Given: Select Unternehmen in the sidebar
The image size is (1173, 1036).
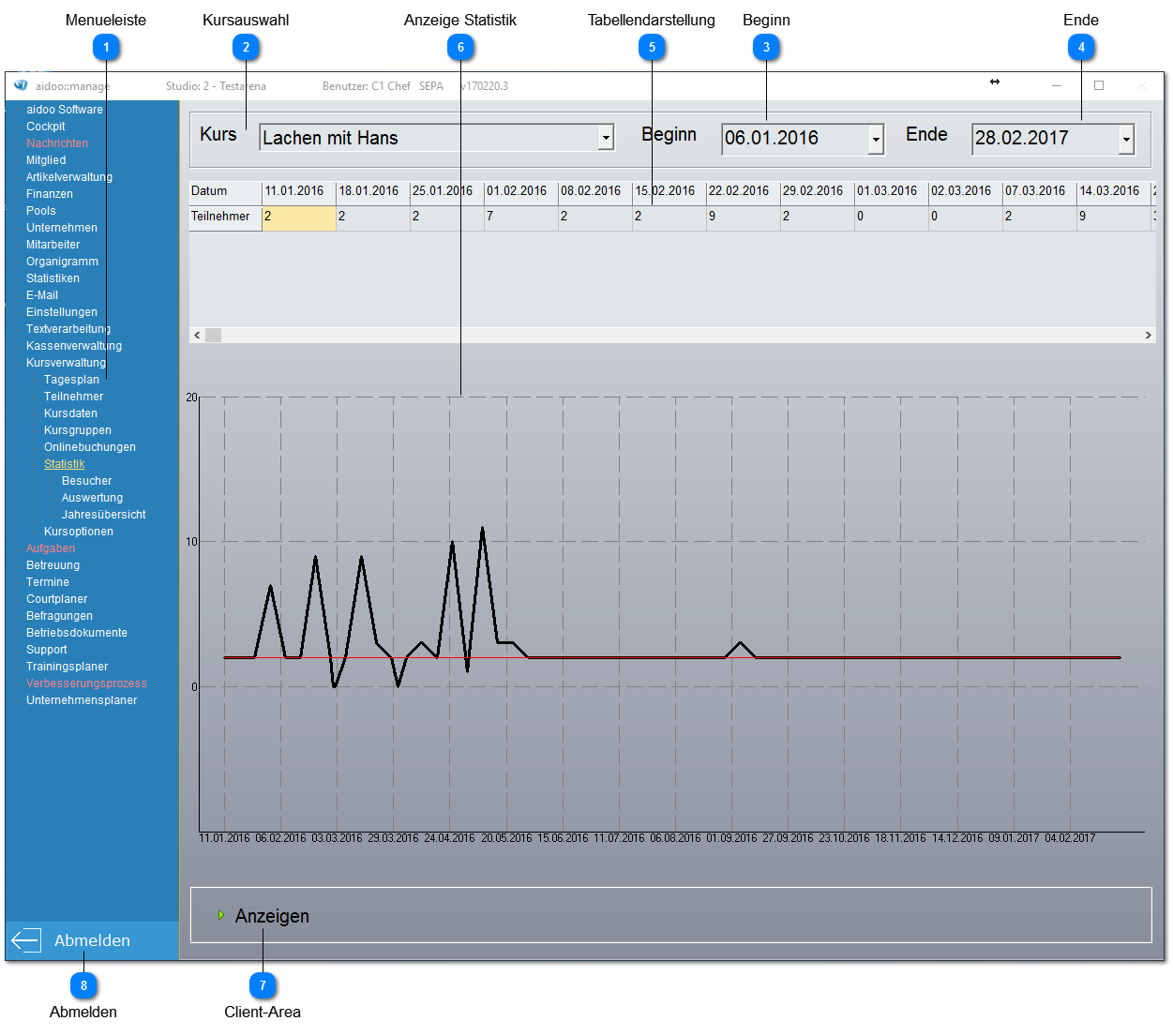Looking at the screenshot, I should pyautogui.click(x=62, y=228).
